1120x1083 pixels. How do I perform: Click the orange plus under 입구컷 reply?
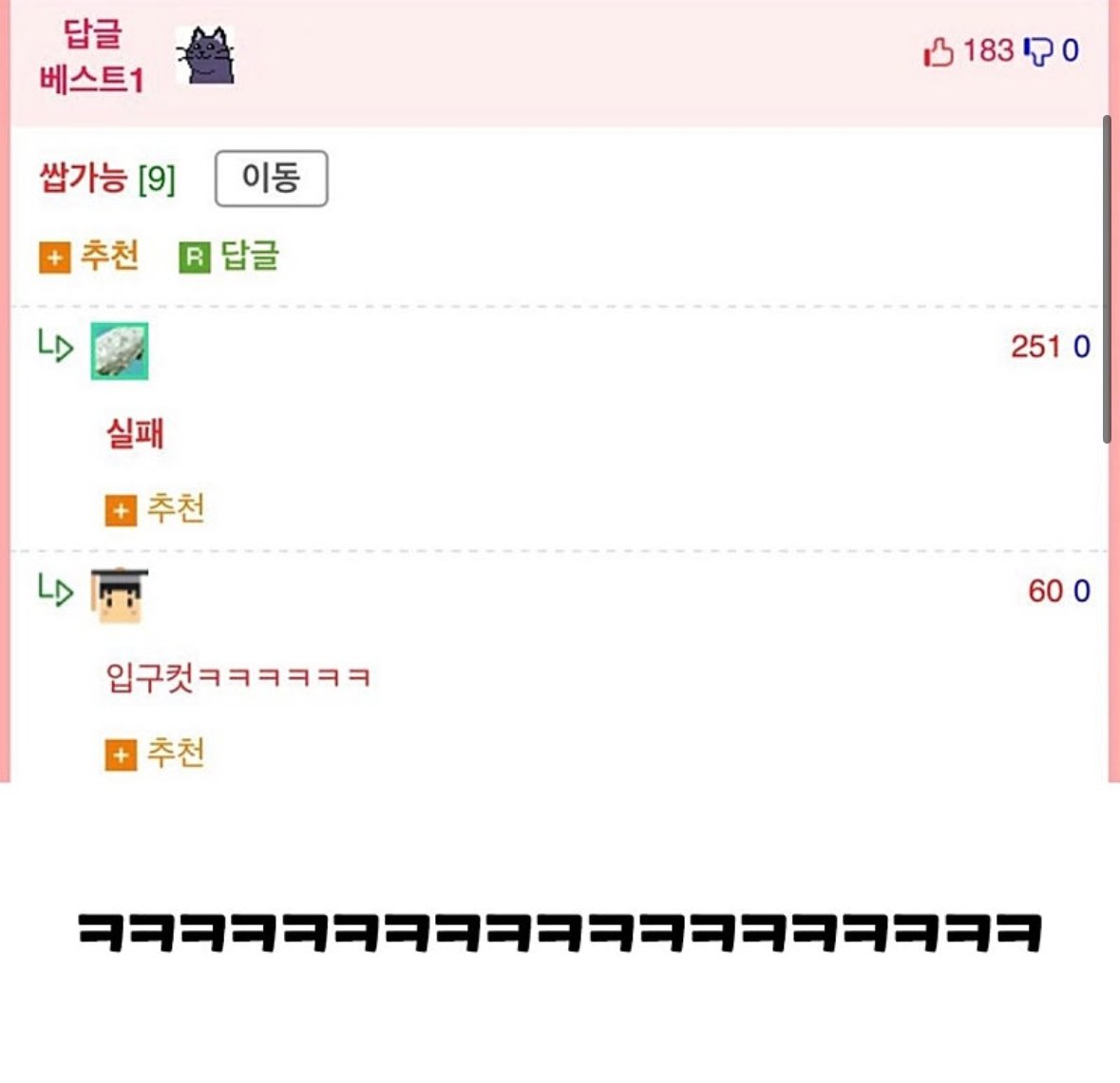pos(121,754)
